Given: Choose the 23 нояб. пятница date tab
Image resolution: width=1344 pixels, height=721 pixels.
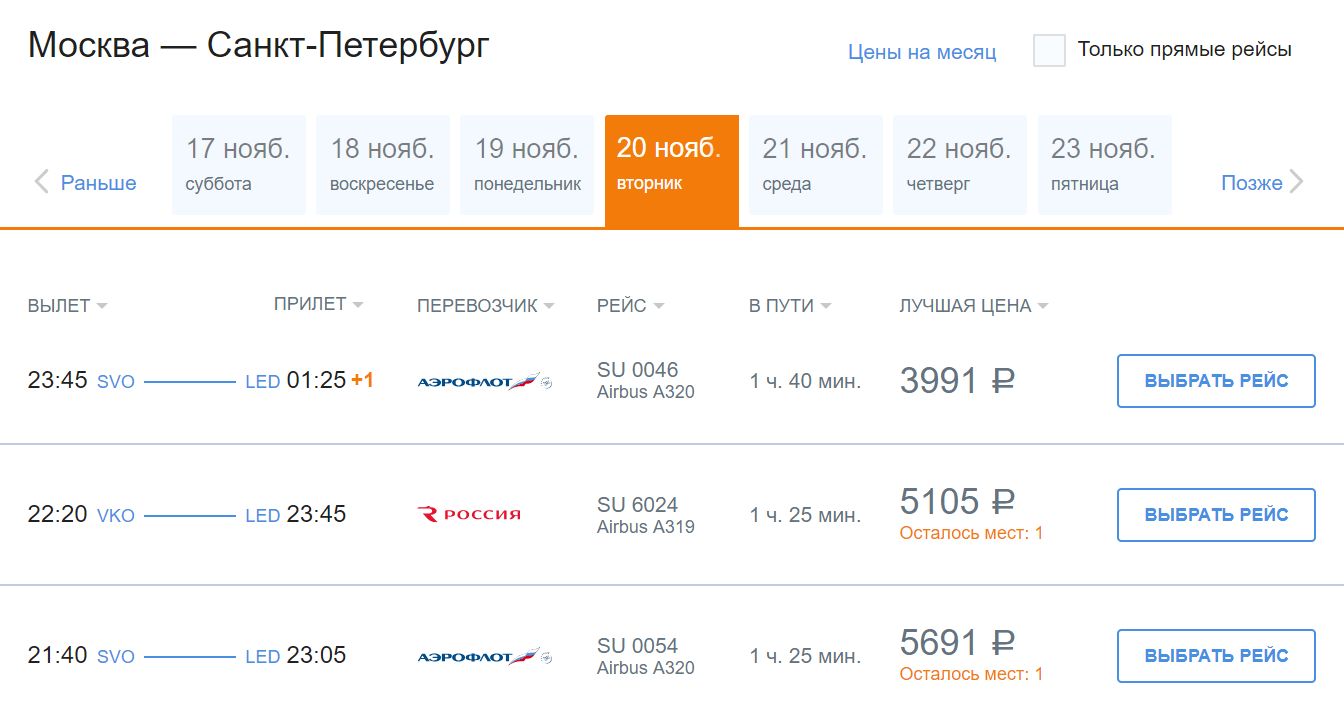Looking at the screenshot, I should point(1104,165).
